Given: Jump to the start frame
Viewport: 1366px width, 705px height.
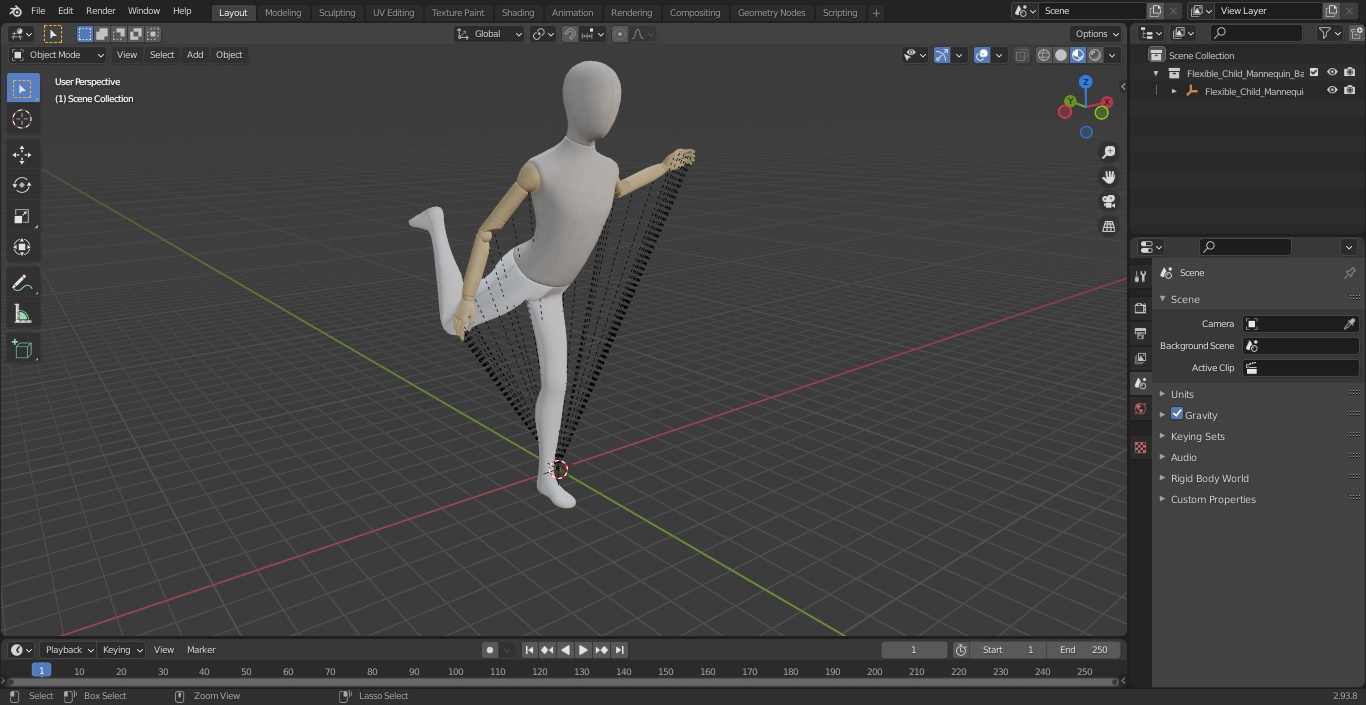Looking at the screenshot, I should click(x=529, y=650).
